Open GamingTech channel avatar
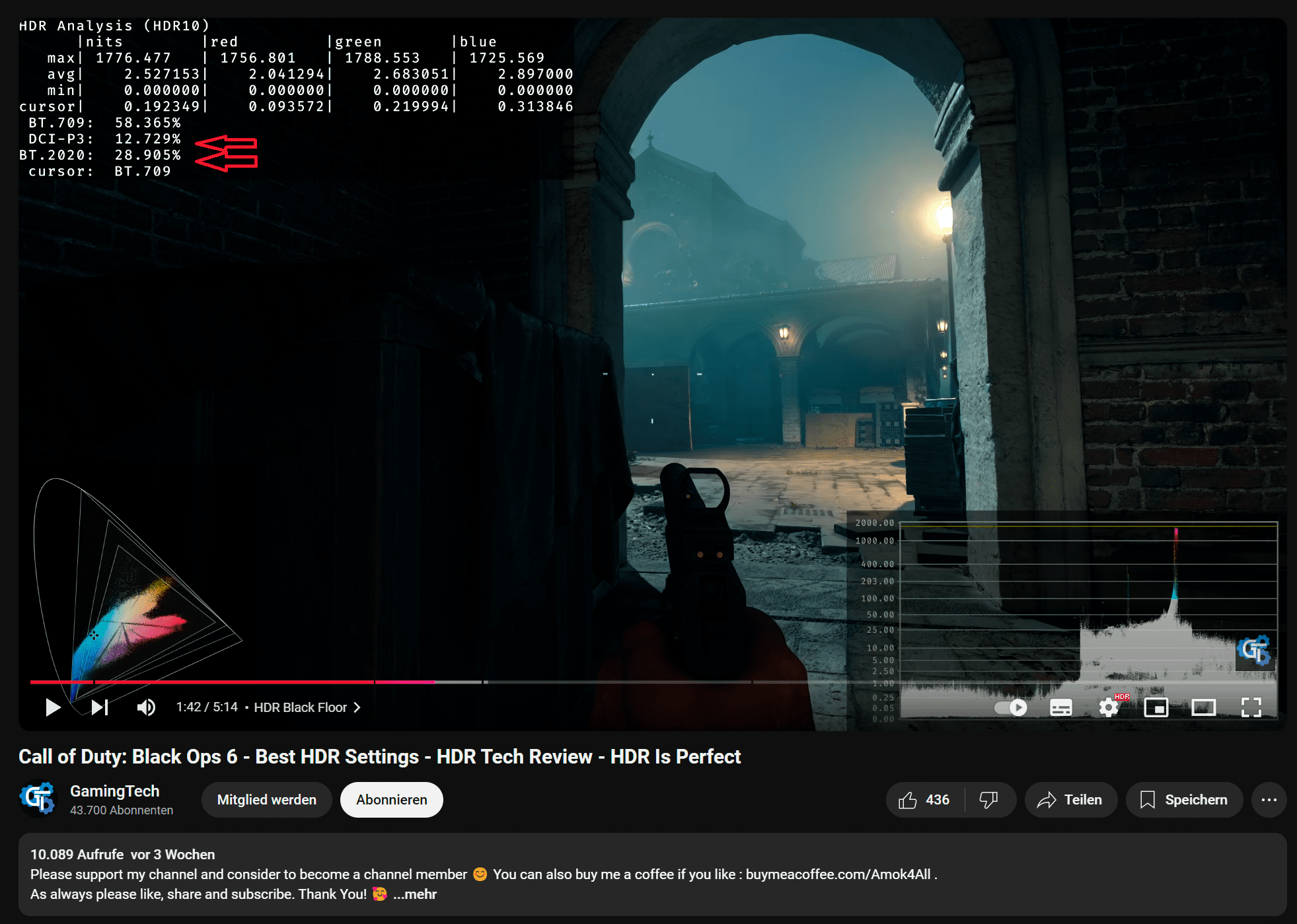Screen dimensions: 1297x924 pos(38,799)
